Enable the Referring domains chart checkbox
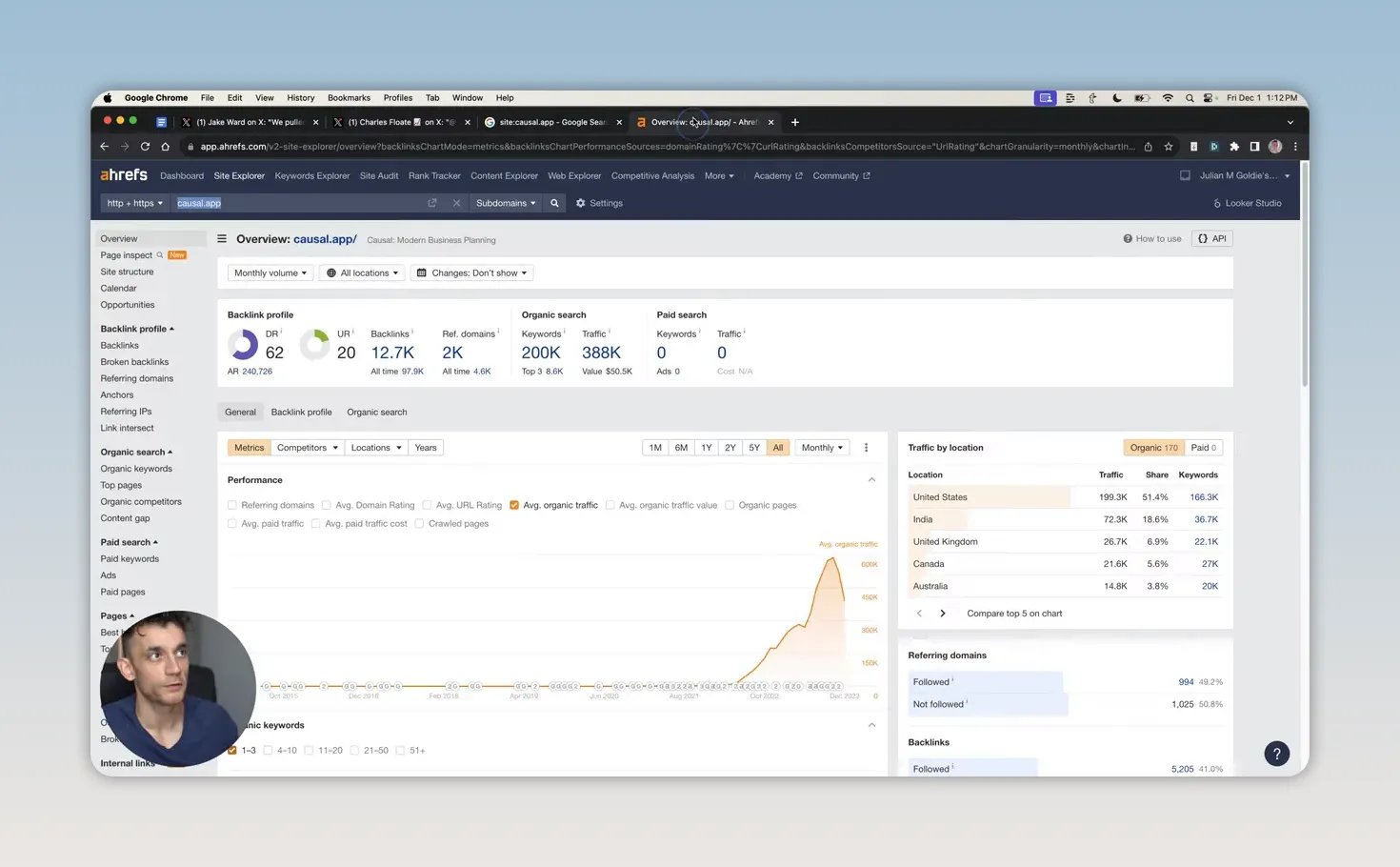 click(232, 505)
